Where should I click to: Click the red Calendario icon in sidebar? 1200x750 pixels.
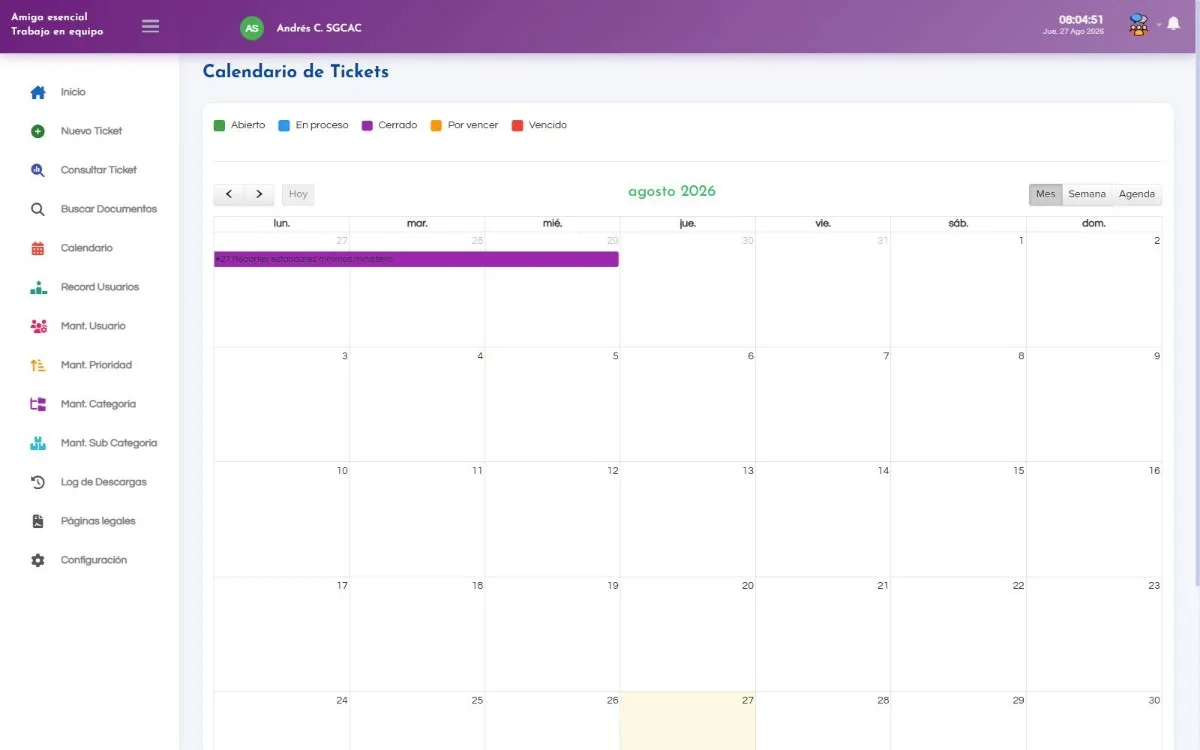click(x=38, y=248)
